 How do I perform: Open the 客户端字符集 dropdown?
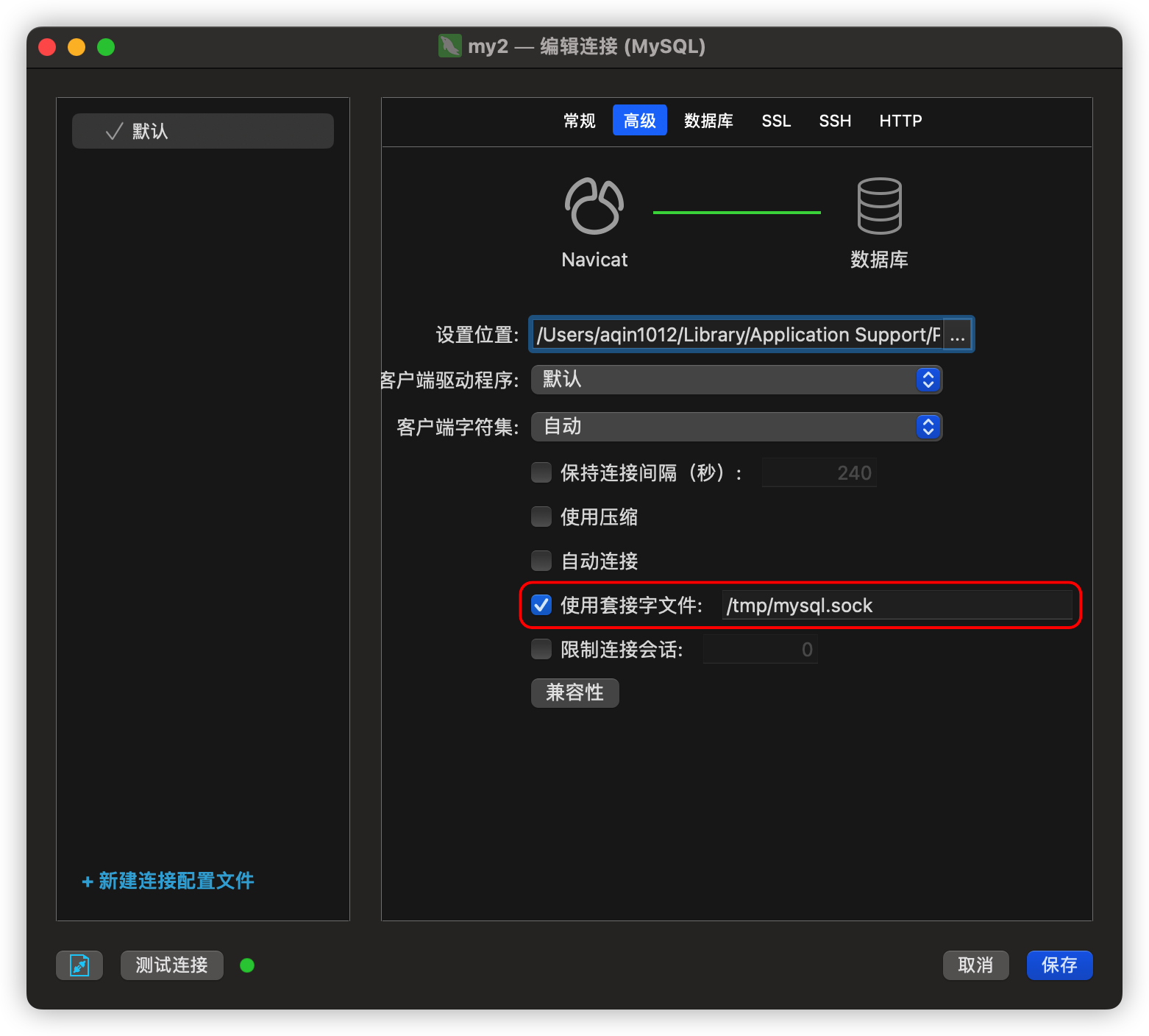(x=736, y=427)
